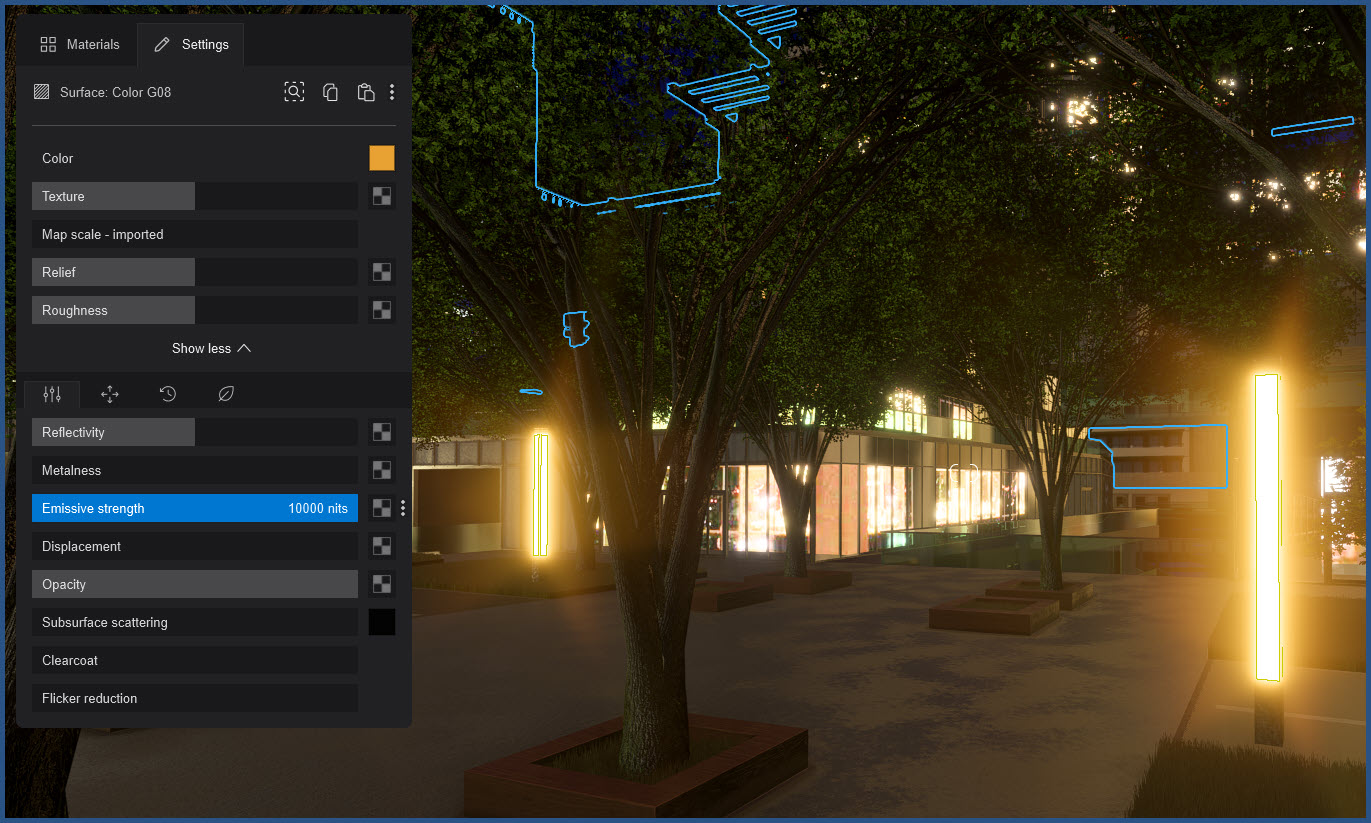Open the texture slot beside Metalness
1371x823 pixels.
(381, 470)
